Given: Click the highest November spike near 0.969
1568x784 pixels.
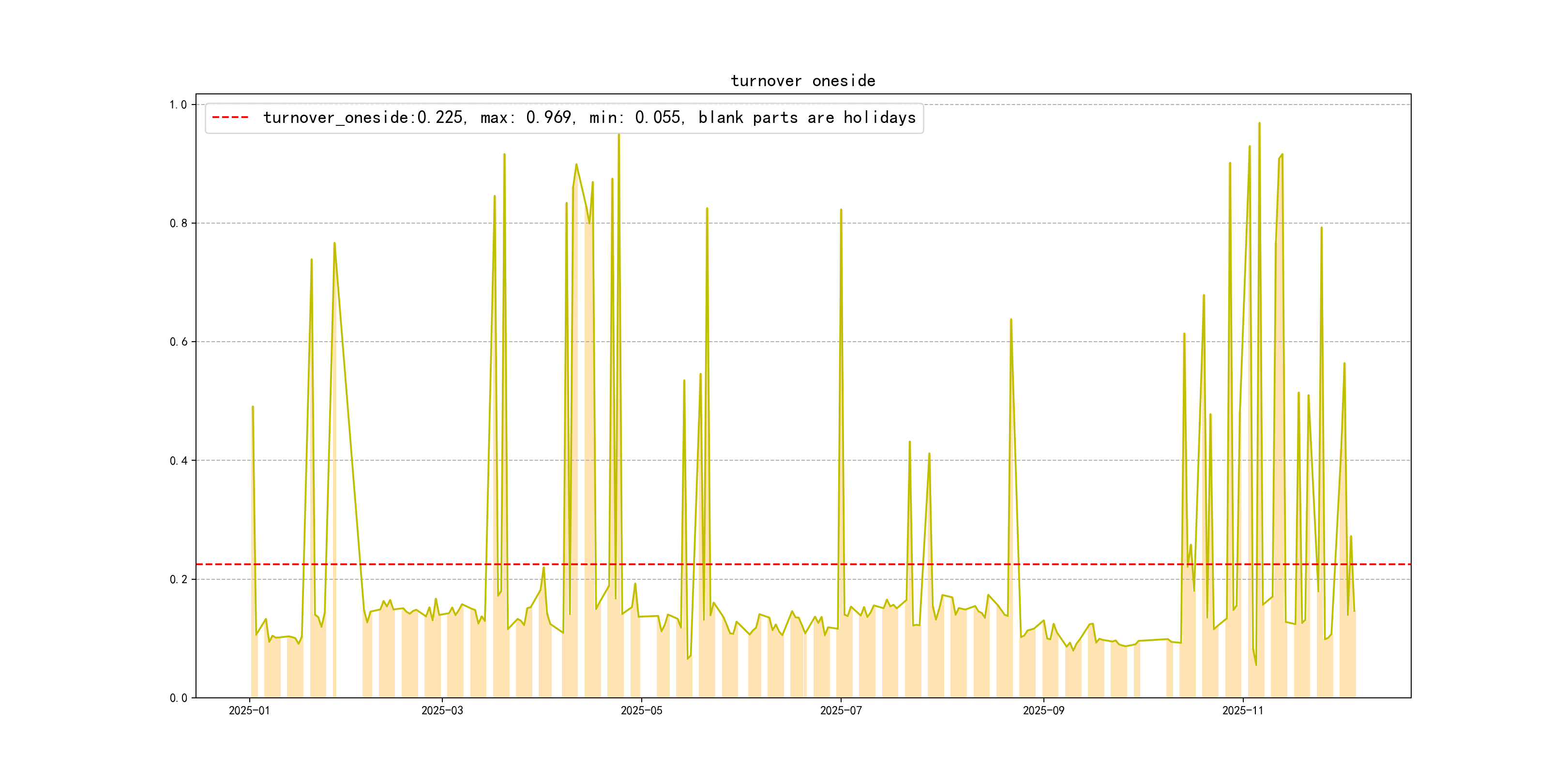Looking at the screenshot, I should coord(1259,123).
